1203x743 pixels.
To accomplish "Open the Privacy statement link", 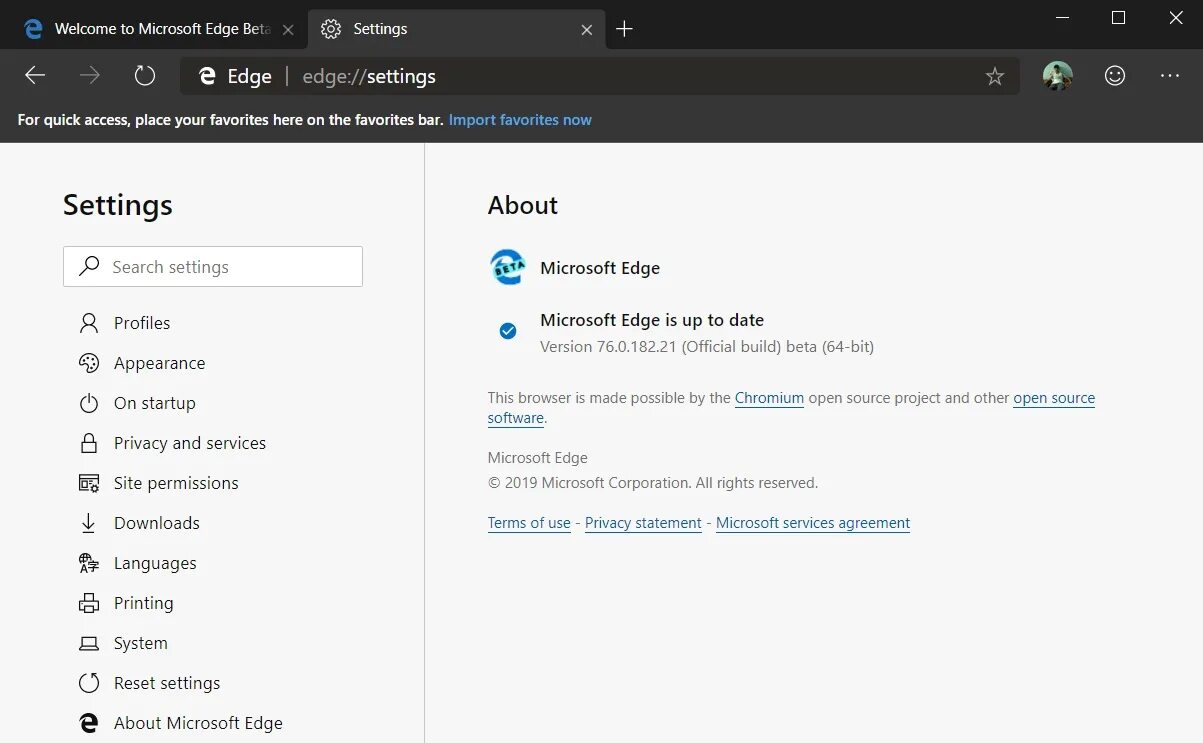I will [x=643, y=523].
